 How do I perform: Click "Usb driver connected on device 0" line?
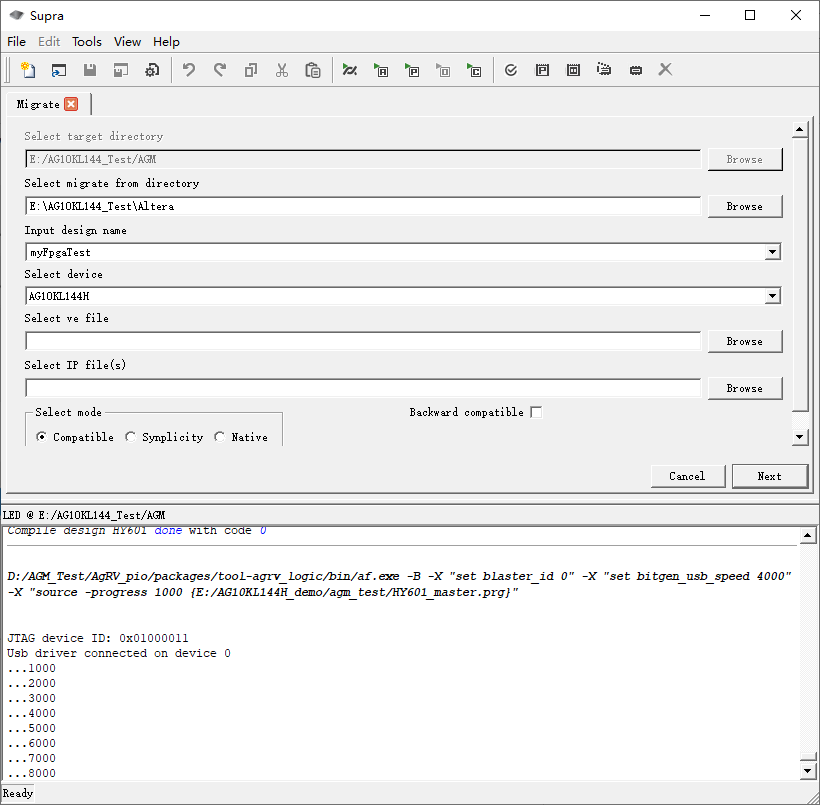[119, 653]
